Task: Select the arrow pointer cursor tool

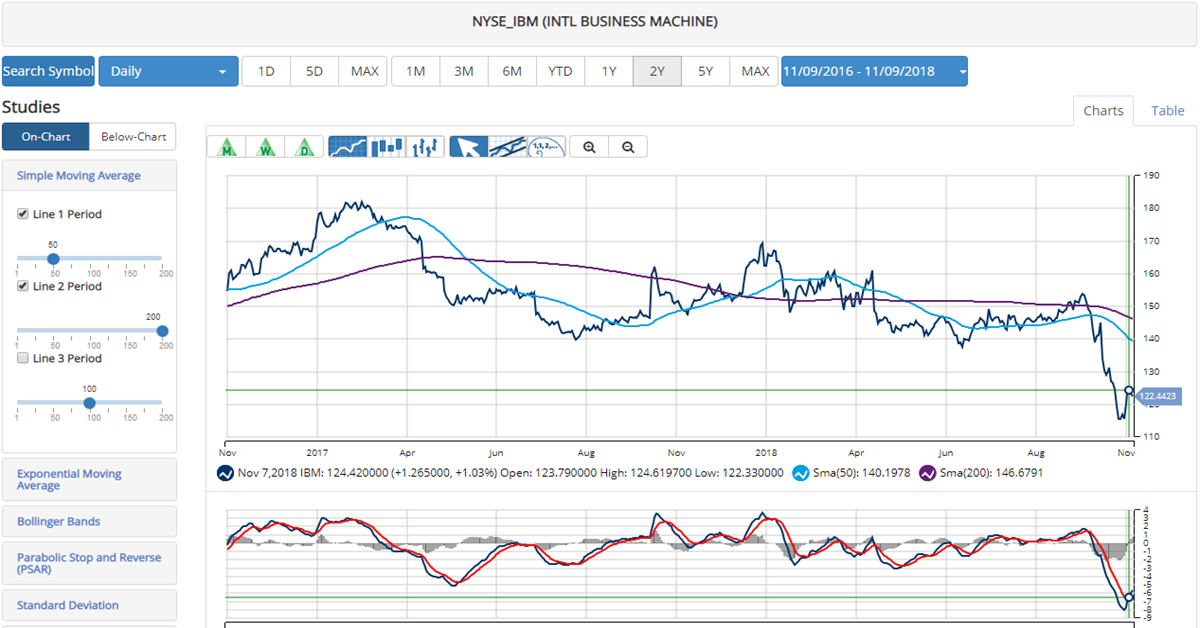Action: [x=468, y=147]
